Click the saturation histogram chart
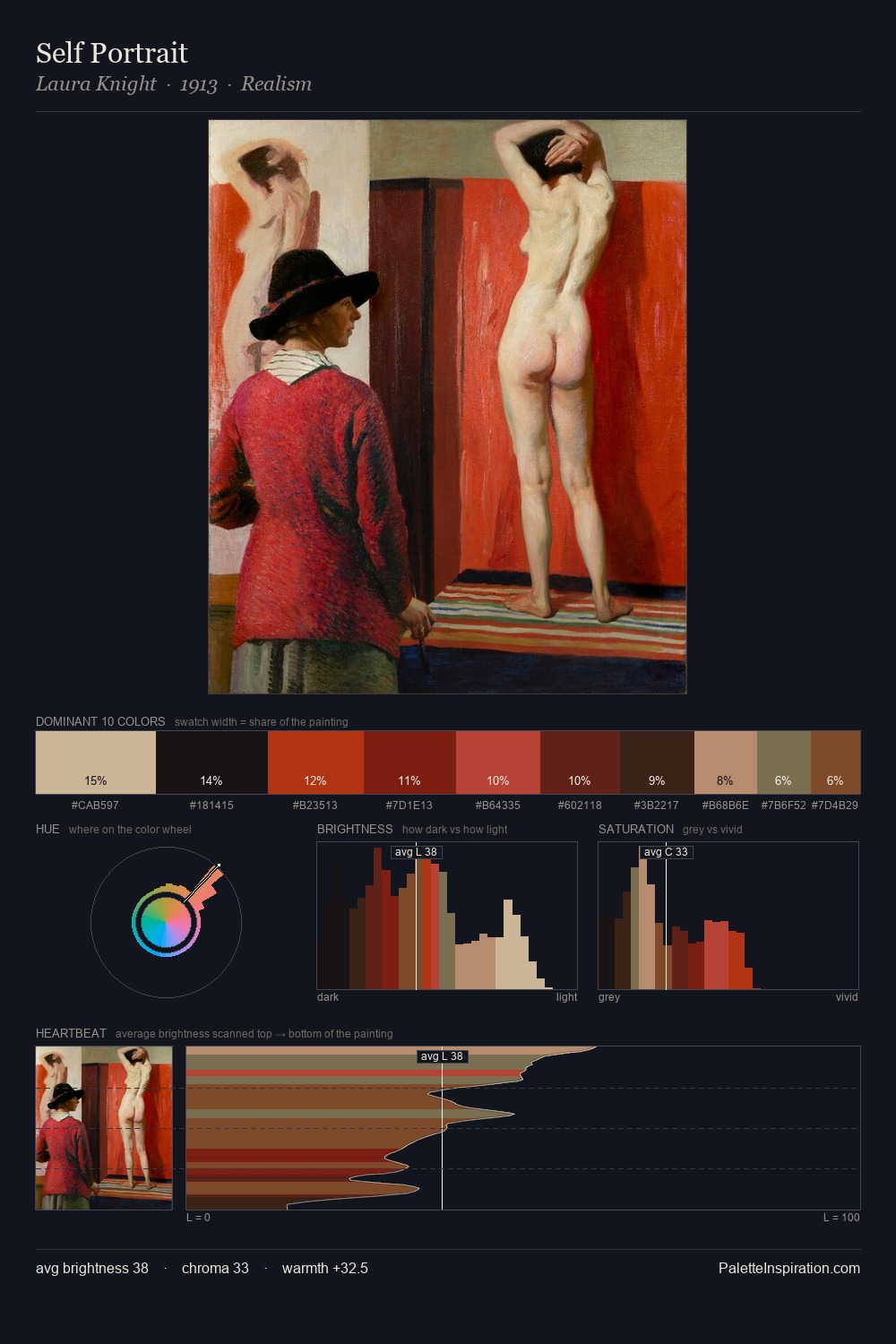Viewport: 896px width, 1344px height. click(x=728, y=916)
